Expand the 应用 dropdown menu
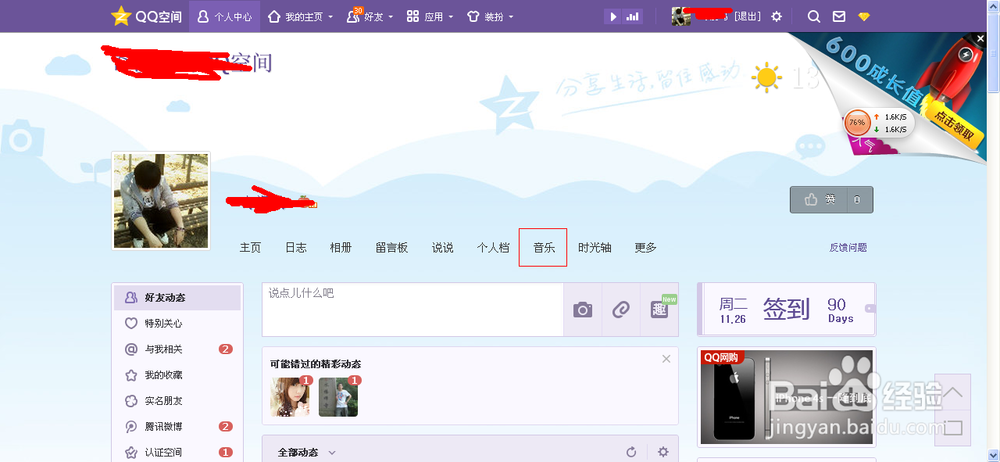This screenshot has width=1000, height=462. (x=430, y=17)
